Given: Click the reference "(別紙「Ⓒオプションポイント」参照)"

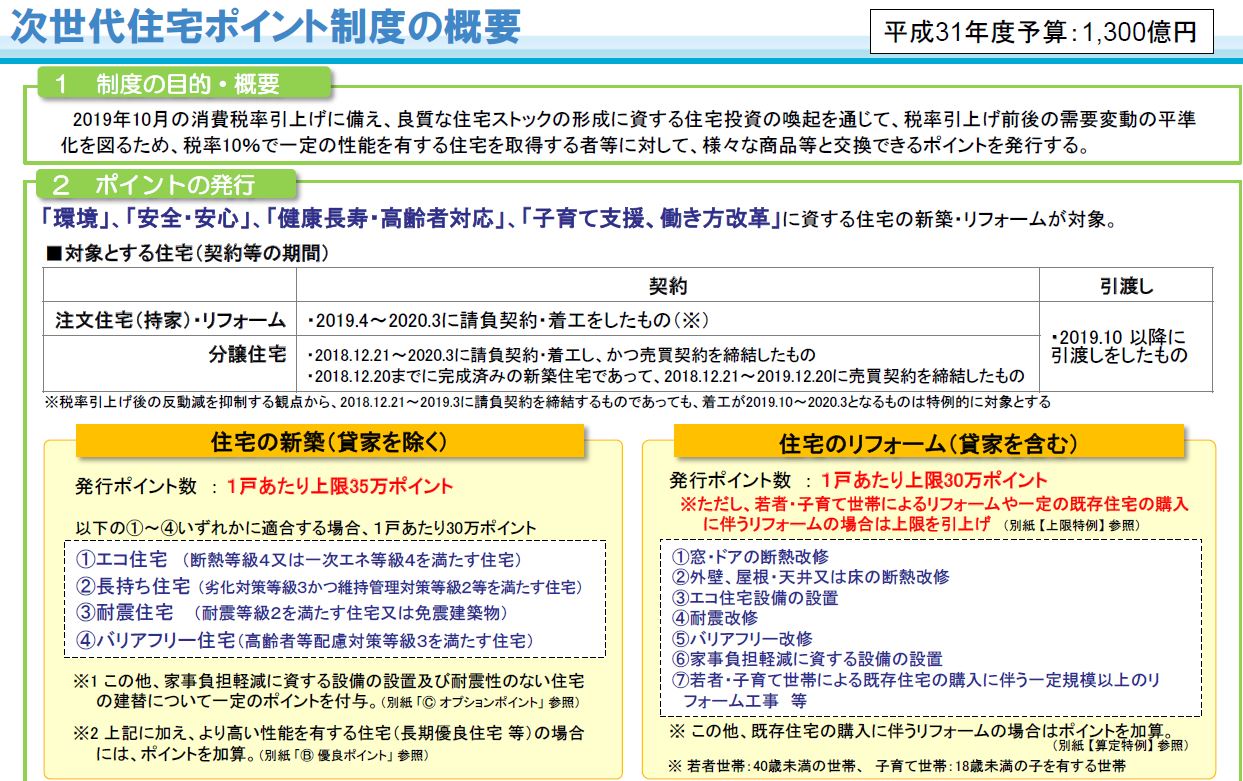Looking at the screenshot, I should (x=483, y=703).
